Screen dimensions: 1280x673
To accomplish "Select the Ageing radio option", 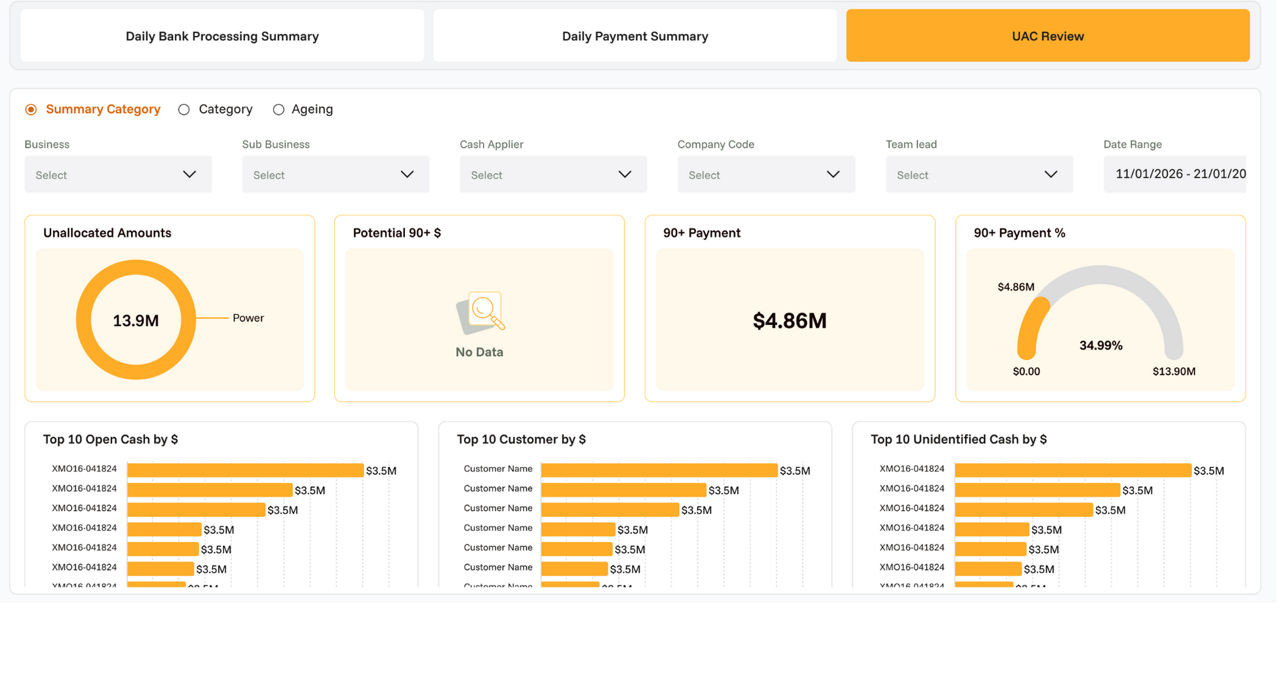I will [x=279, y=109].
